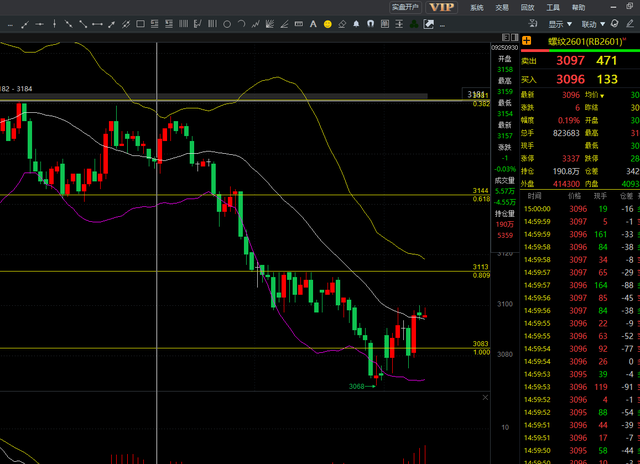Screen dimensions: 640x464
Task: Open the 系统 menu
Action: 477,8
